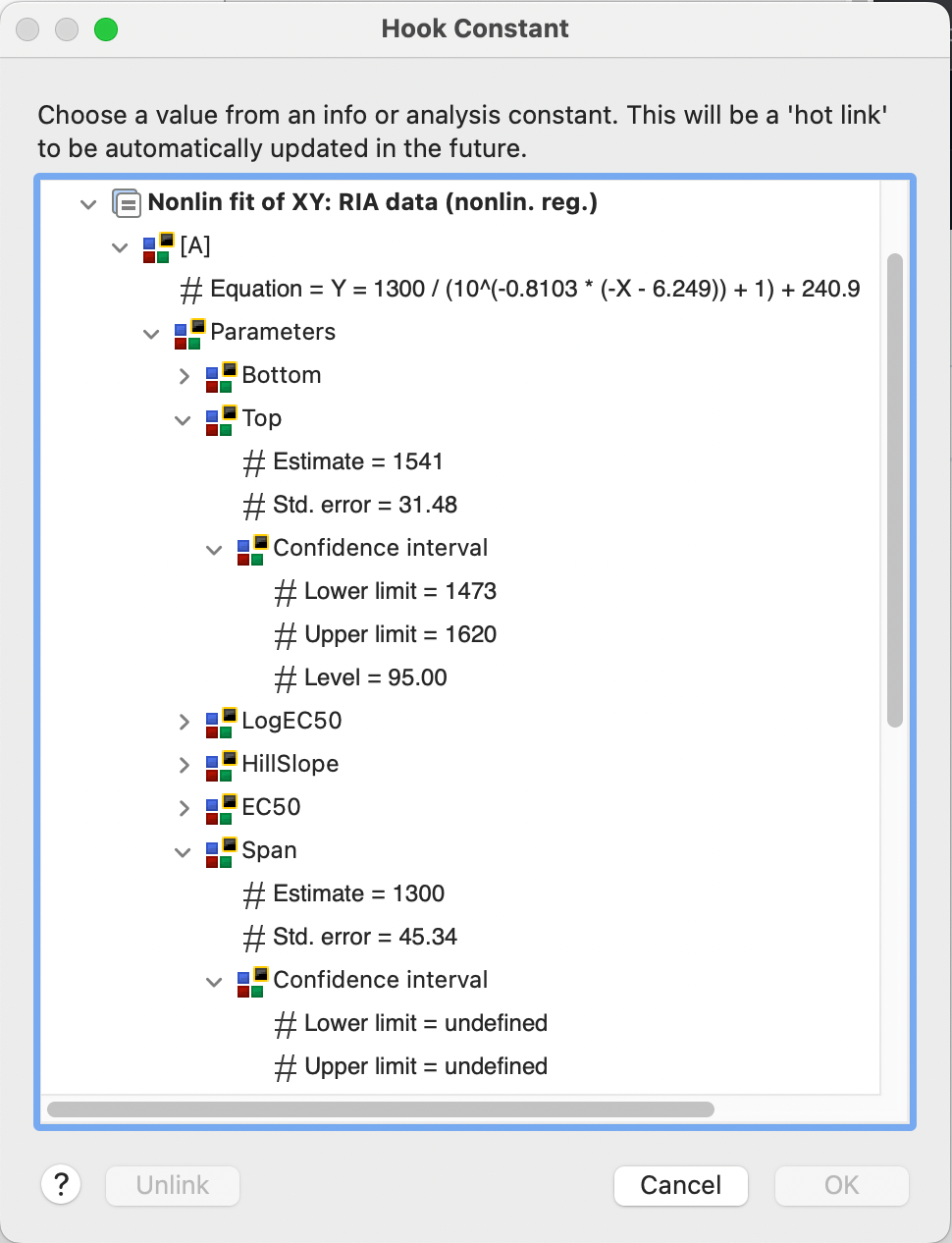Click the results sheet icon beside Nonlin fit title

127,203
